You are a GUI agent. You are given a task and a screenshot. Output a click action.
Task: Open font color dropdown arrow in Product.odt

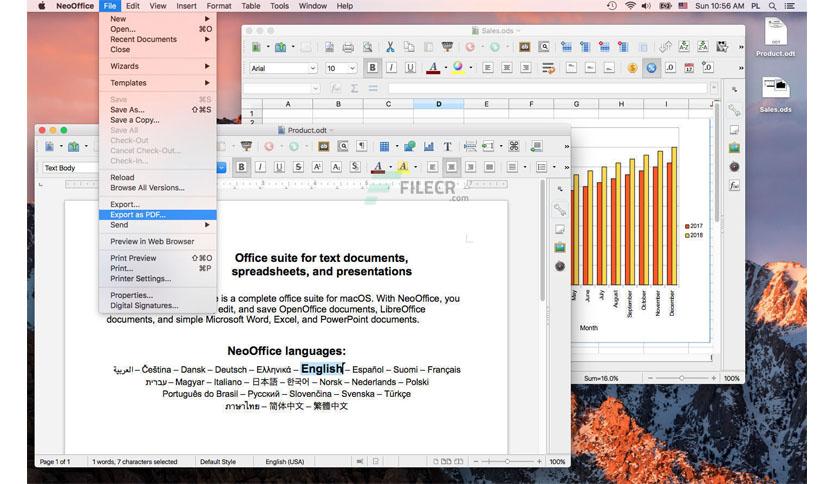click(x=391, y=167)
